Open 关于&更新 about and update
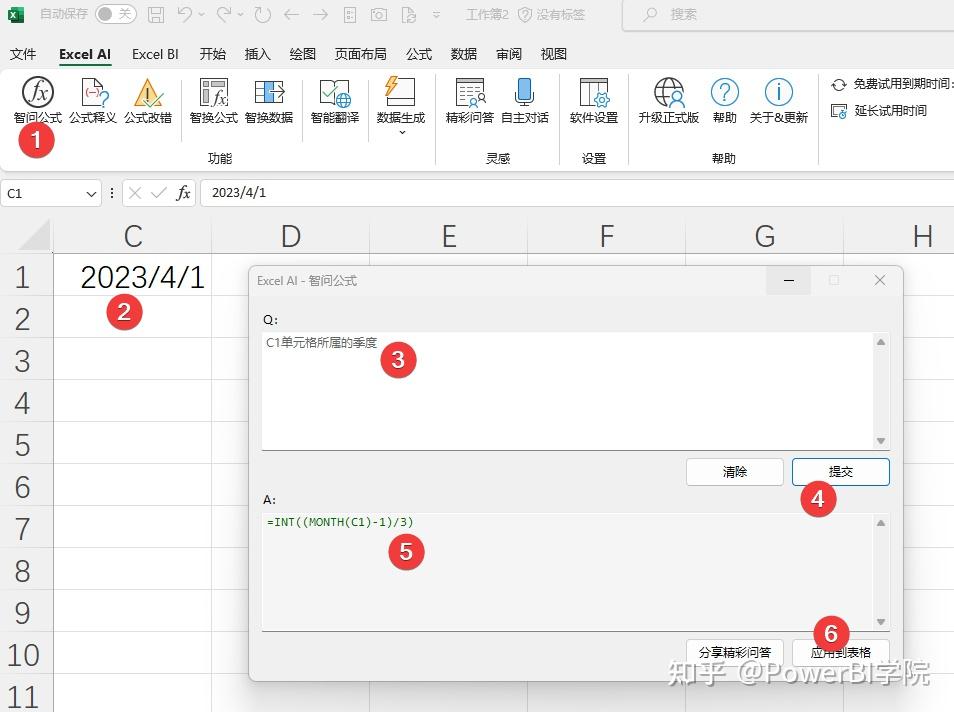The width and height of the screenshot is (954, 712). pyautogui.click(x=779, y=100)
